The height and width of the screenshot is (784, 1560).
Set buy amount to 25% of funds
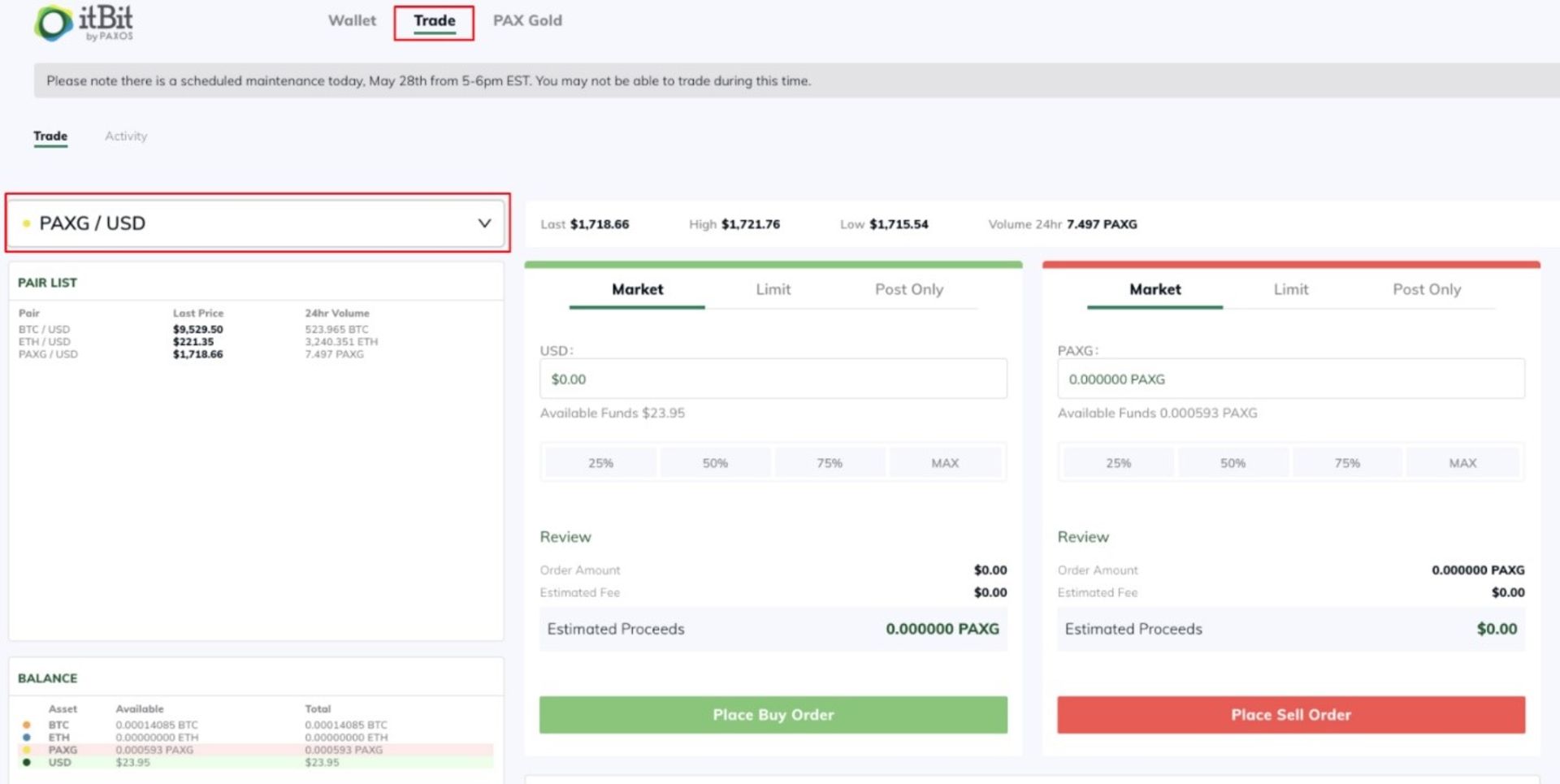pyautogui.click(x=600, y=463)
